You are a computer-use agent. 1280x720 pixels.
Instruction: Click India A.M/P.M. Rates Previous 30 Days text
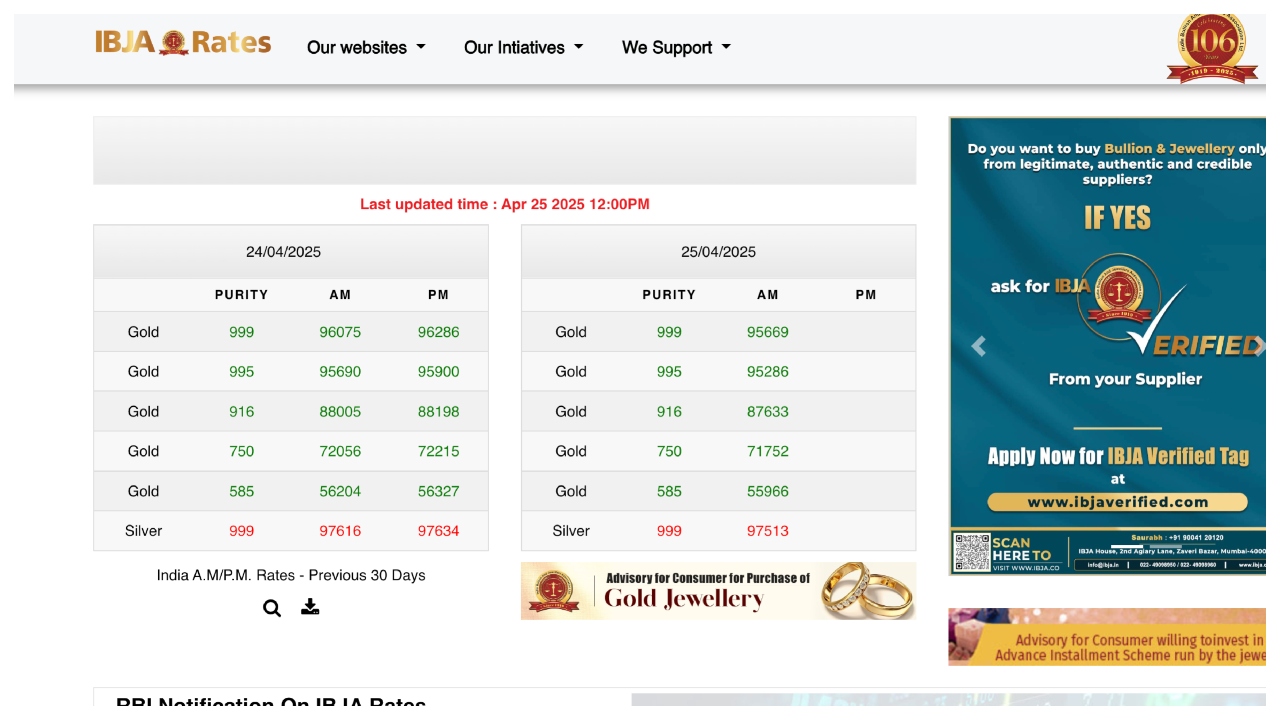pyautogui.click(x=291, y=575)
